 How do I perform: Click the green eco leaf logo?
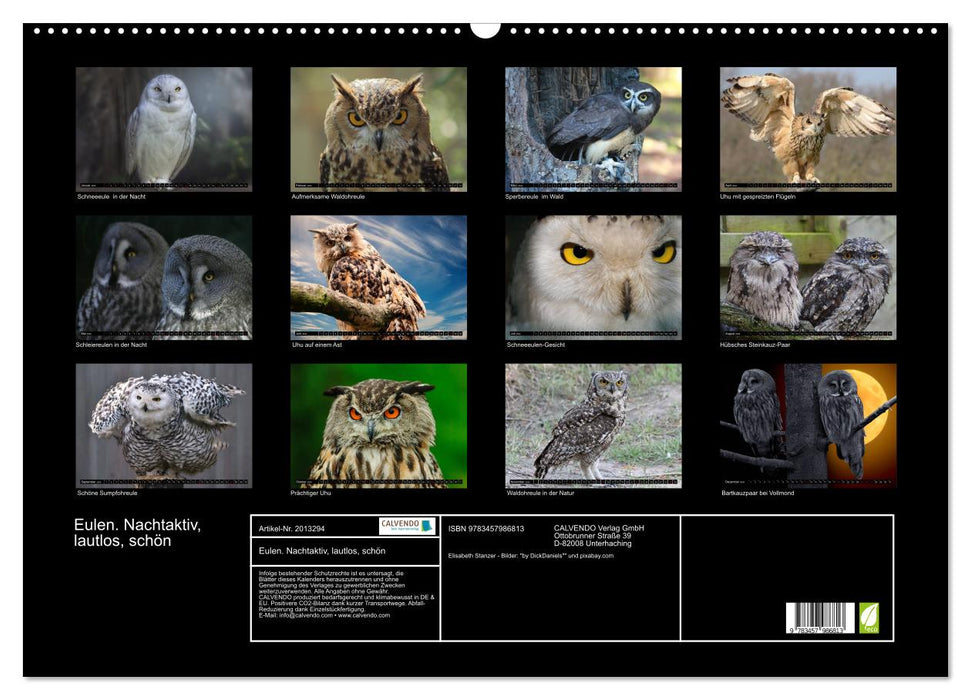click(x=869, y=617)
